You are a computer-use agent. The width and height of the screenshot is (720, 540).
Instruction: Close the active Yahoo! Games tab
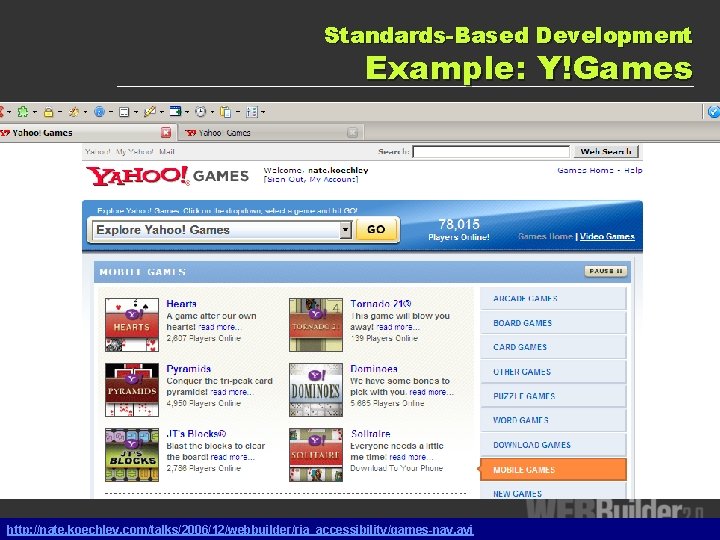click(166, 133)
